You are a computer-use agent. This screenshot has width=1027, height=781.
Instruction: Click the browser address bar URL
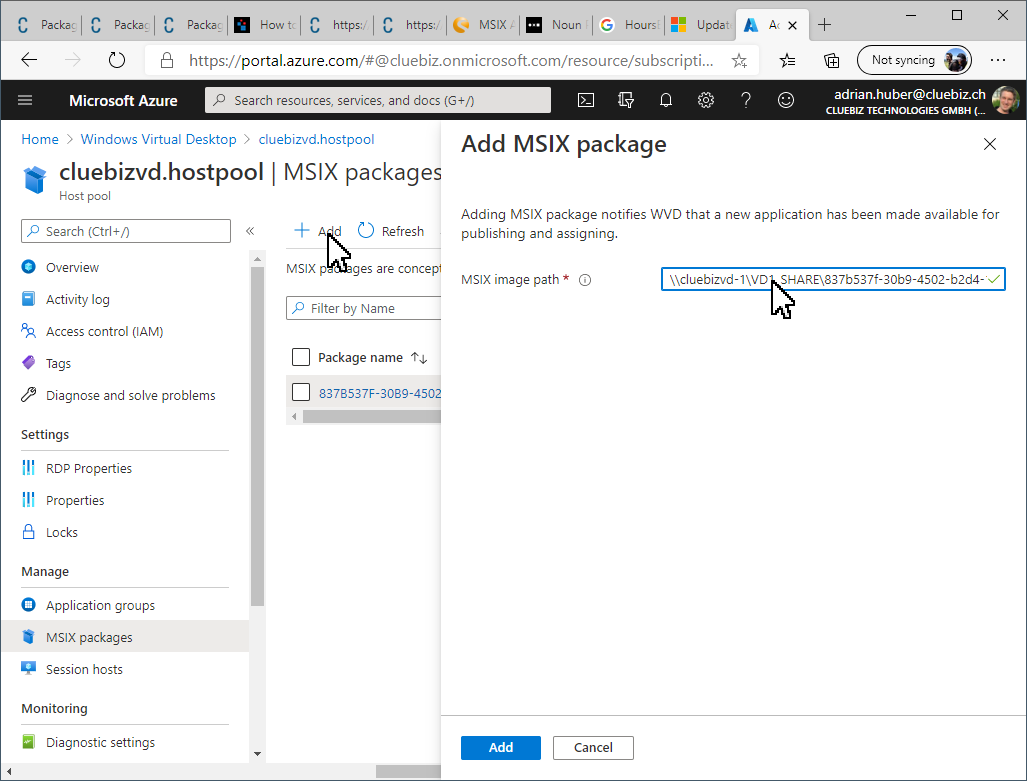coord(451,61)
